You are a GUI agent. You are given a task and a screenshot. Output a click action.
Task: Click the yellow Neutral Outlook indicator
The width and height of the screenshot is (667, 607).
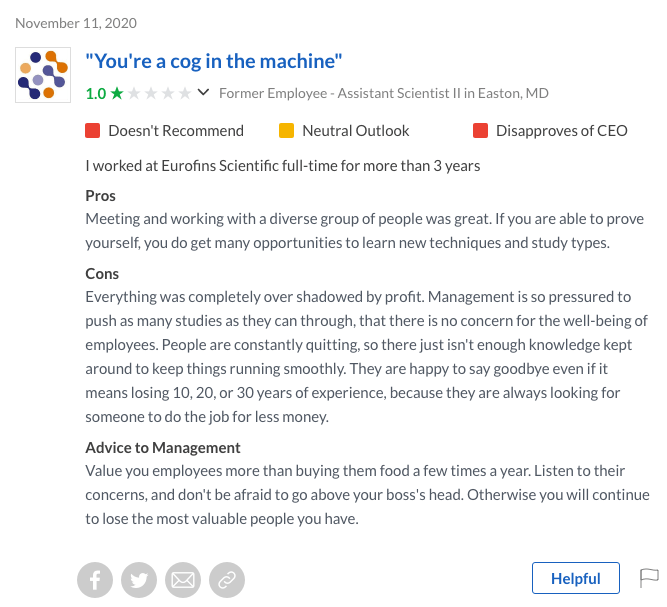pos(286,130)
